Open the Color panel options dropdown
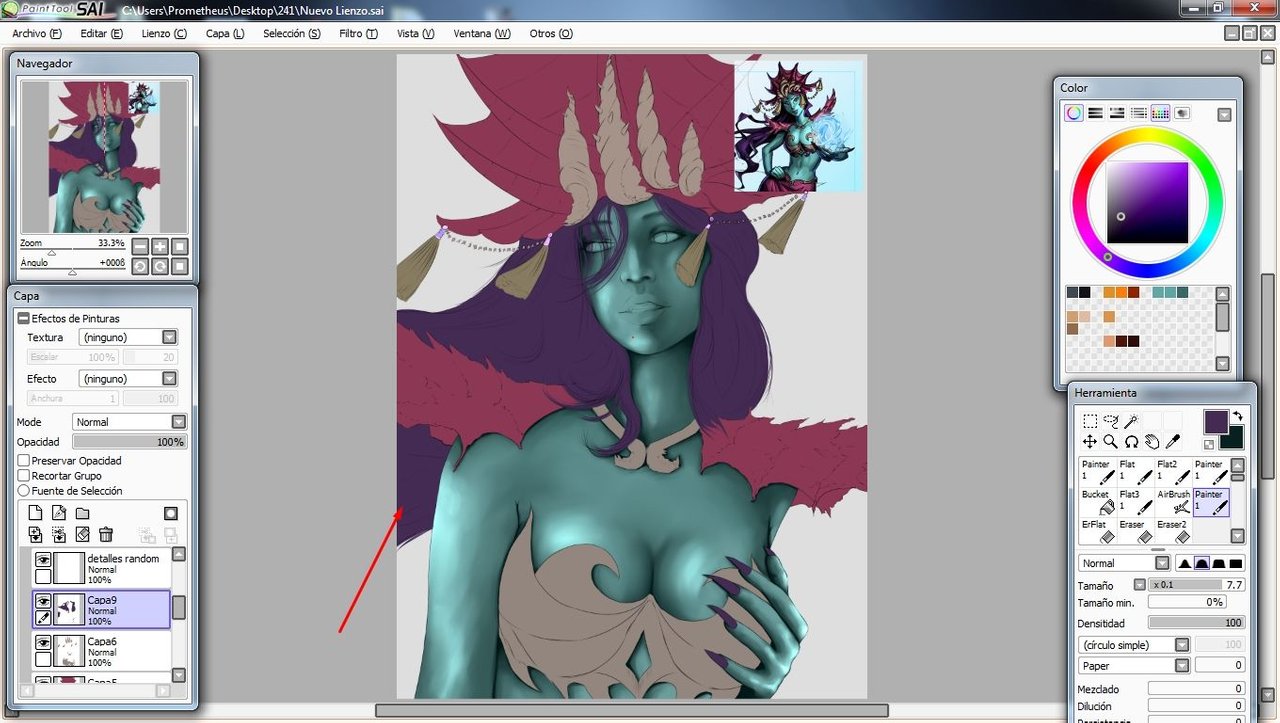Screen dimensions: 1280x723 coord(1224,115)
